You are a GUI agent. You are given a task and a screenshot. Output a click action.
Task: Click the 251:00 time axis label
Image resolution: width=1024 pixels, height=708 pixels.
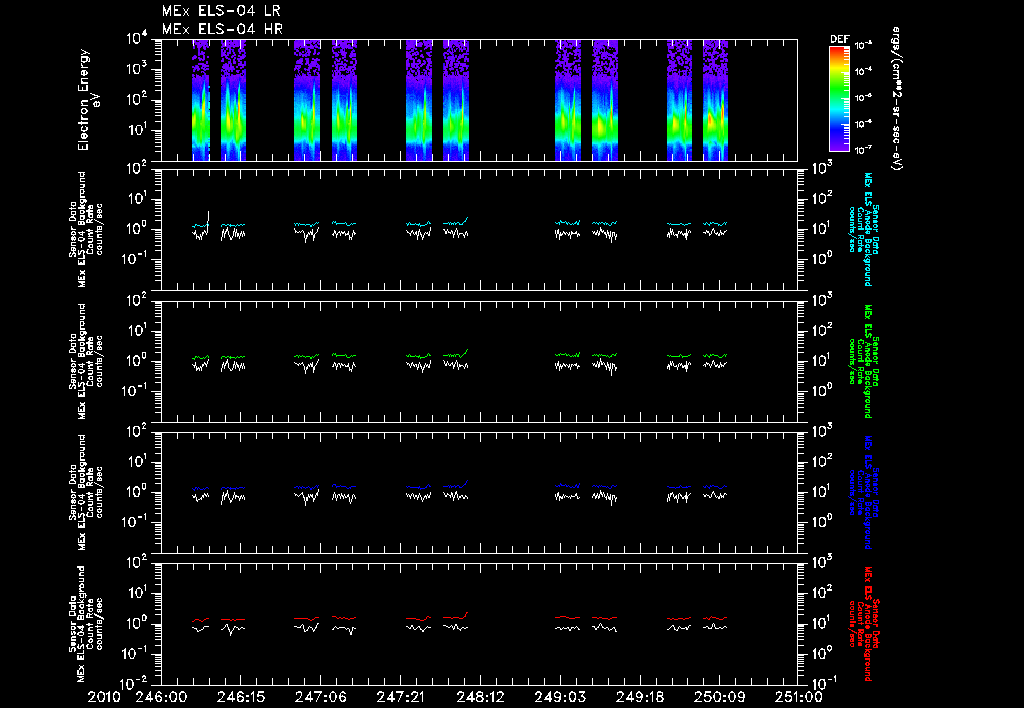tap(798, 697)
